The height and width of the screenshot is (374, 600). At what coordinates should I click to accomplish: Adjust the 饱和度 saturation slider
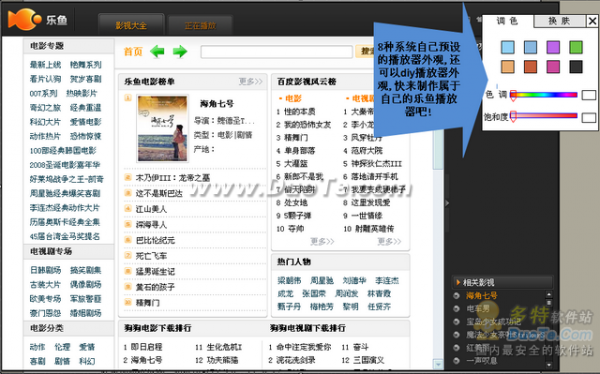(x=544, y=116)
